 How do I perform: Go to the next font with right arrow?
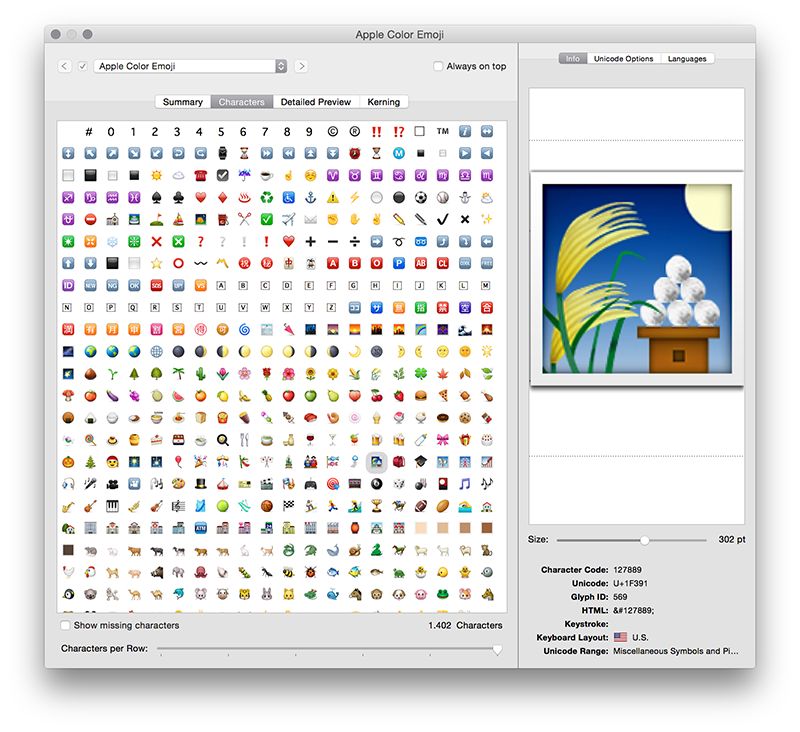301,66
